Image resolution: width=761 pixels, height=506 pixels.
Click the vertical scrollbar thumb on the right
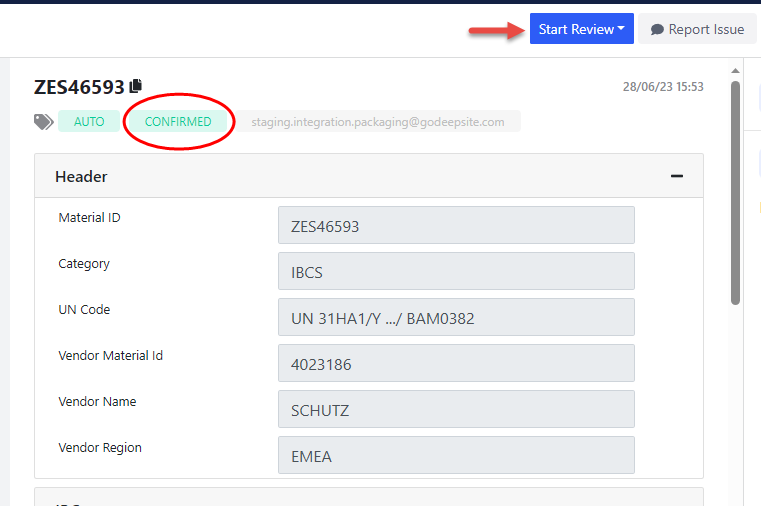736,190
